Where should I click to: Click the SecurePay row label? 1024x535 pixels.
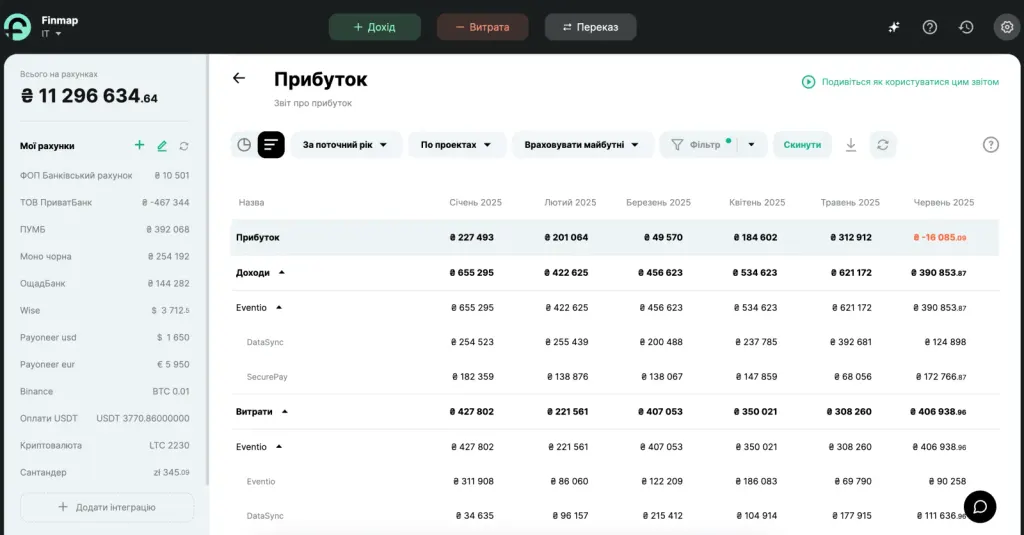pyautogui.click(x=267, y=377)
